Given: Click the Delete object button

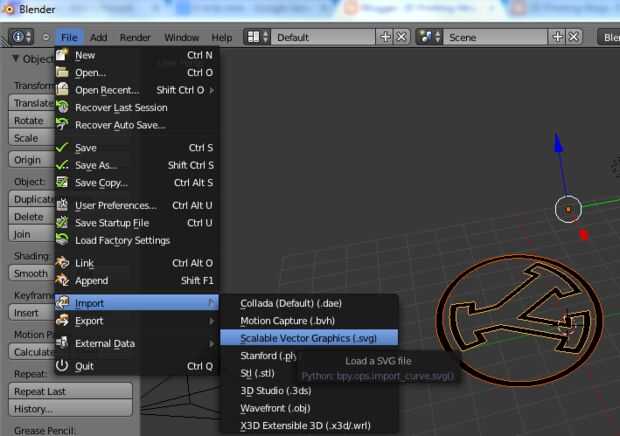Looking at the screenshot, I should pos(32,217).
